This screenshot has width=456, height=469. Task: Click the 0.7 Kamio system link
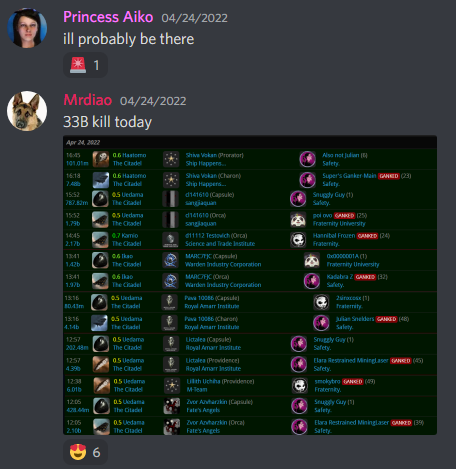pos(125,236)
